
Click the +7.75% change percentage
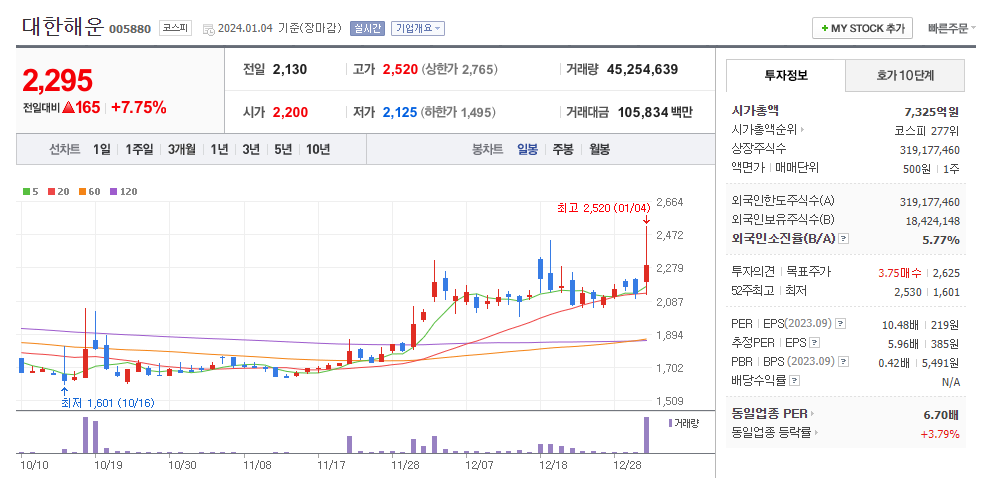(x=139, y=108)
